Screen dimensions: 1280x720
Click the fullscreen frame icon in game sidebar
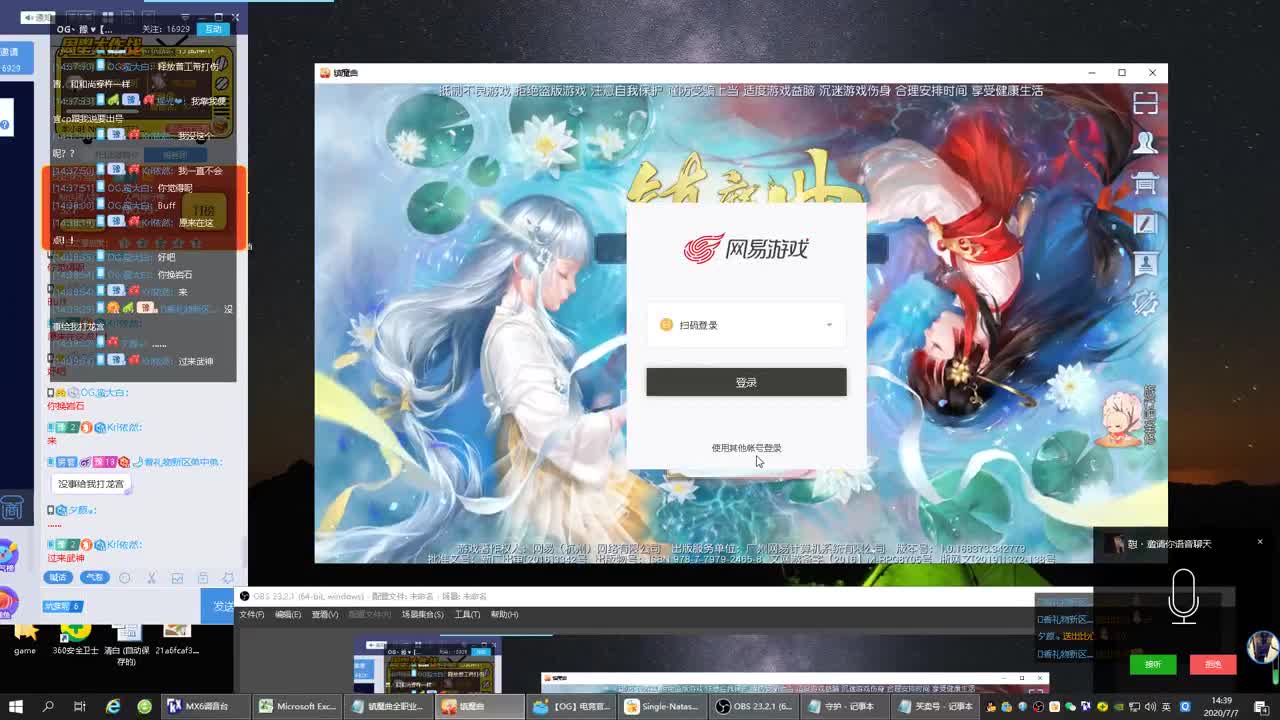(x=1145, y=103)
